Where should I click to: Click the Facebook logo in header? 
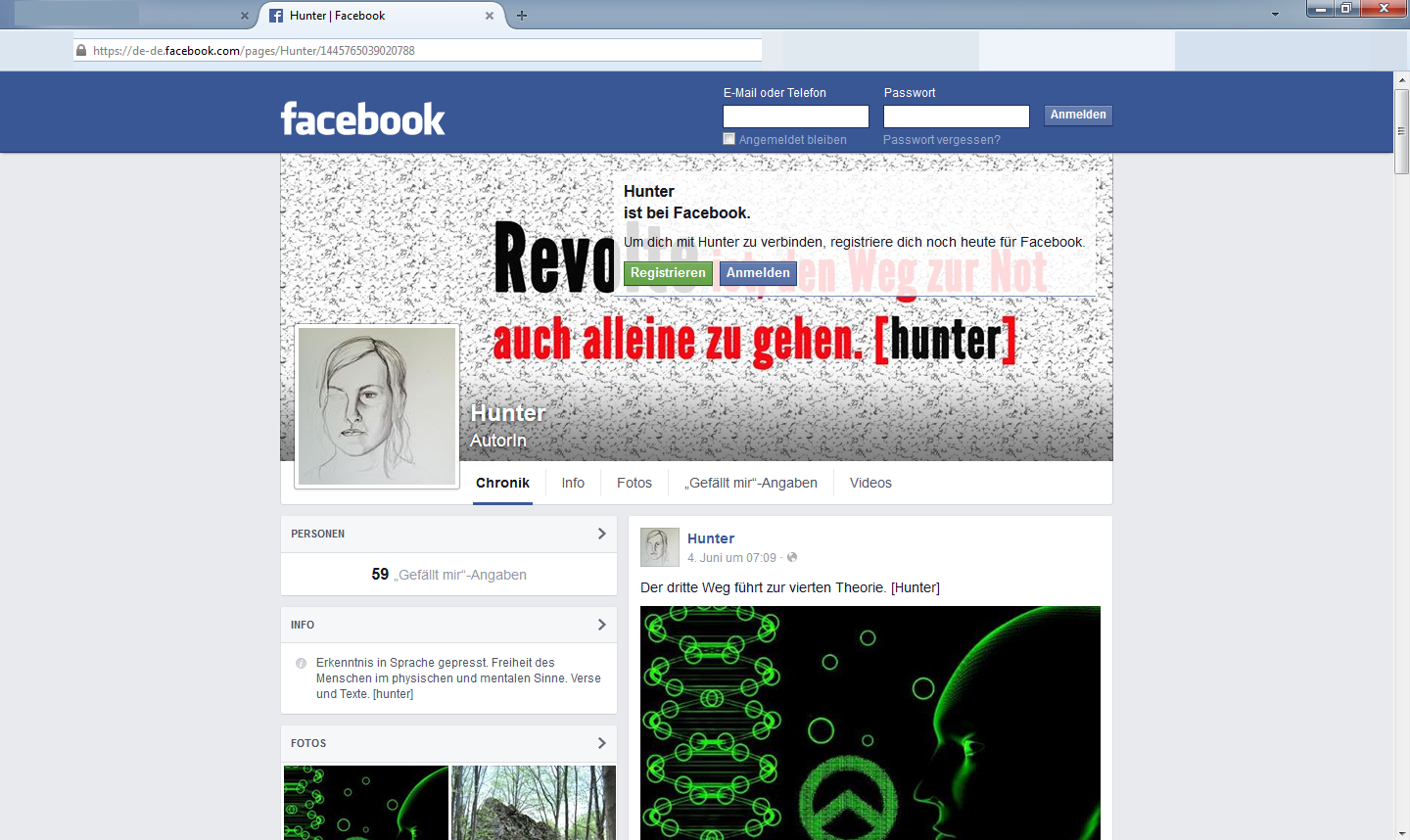point(362,118)
